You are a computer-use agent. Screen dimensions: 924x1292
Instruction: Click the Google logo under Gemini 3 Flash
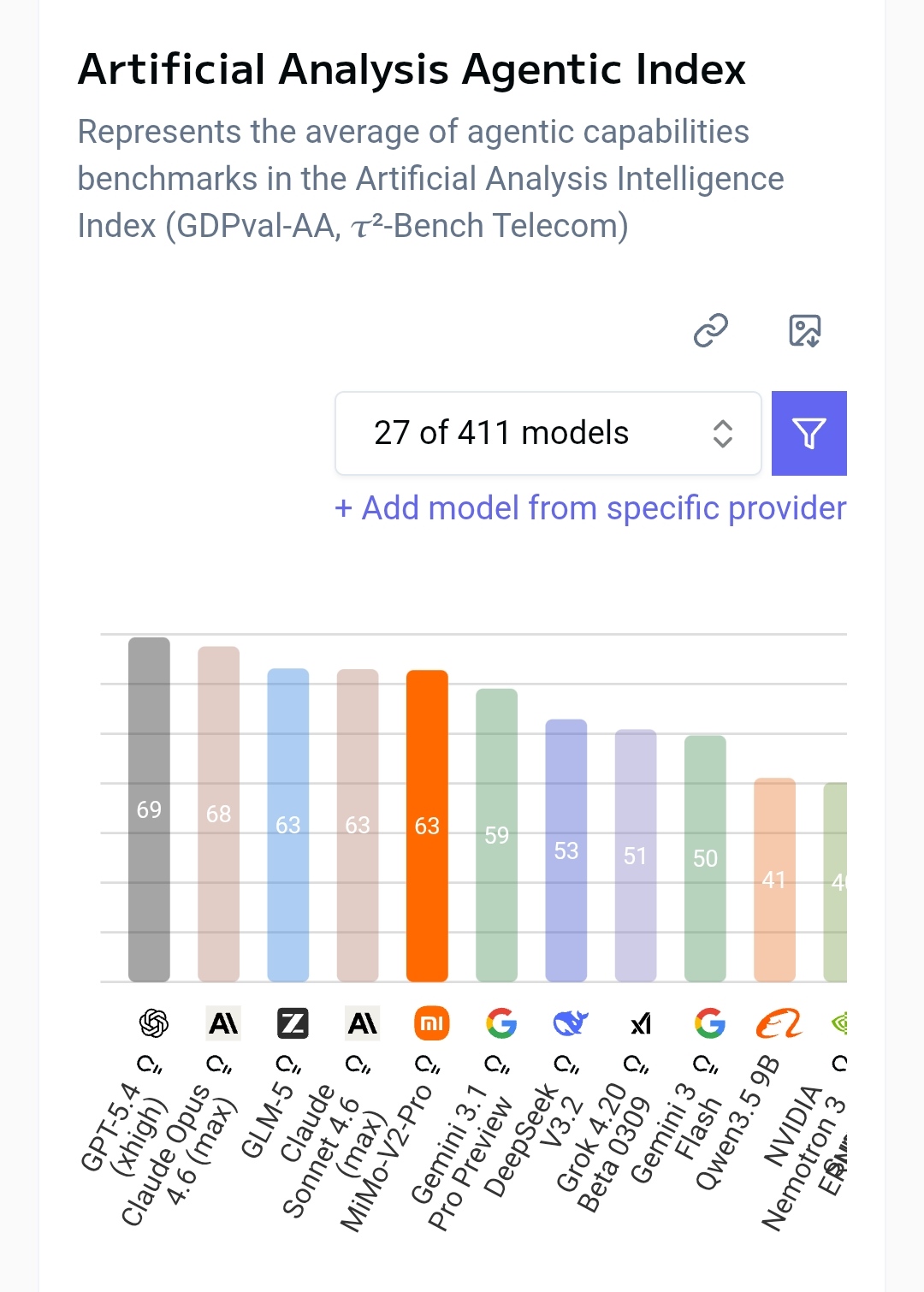[x=709, y=1022]
